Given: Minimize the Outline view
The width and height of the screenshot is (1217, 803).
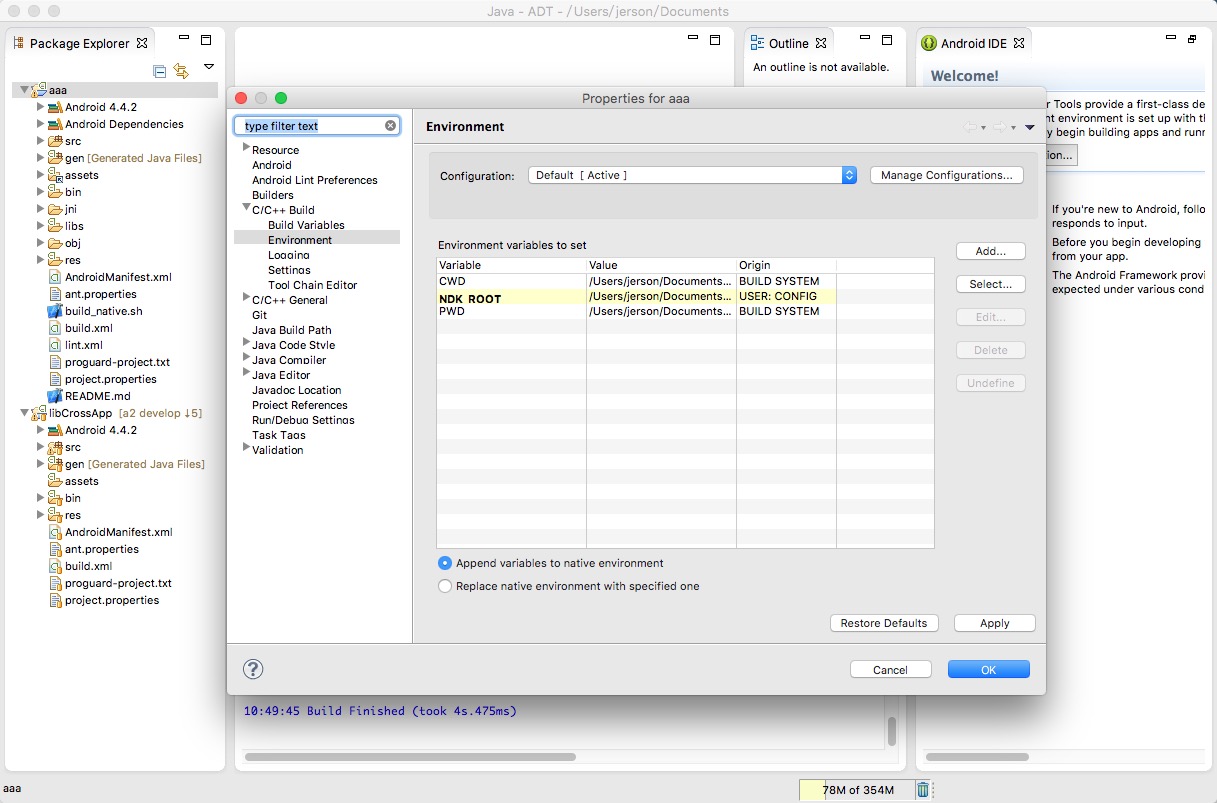Looking at the screenshot, I should coord(865,40).
